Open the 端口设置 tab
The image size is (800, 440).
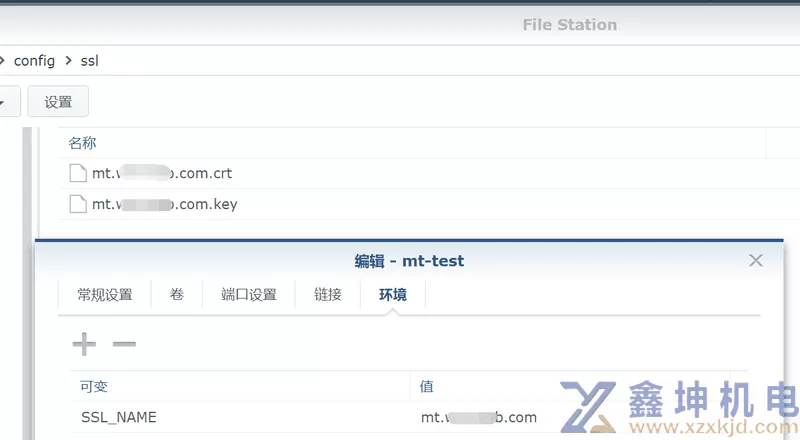click(248, 295)
